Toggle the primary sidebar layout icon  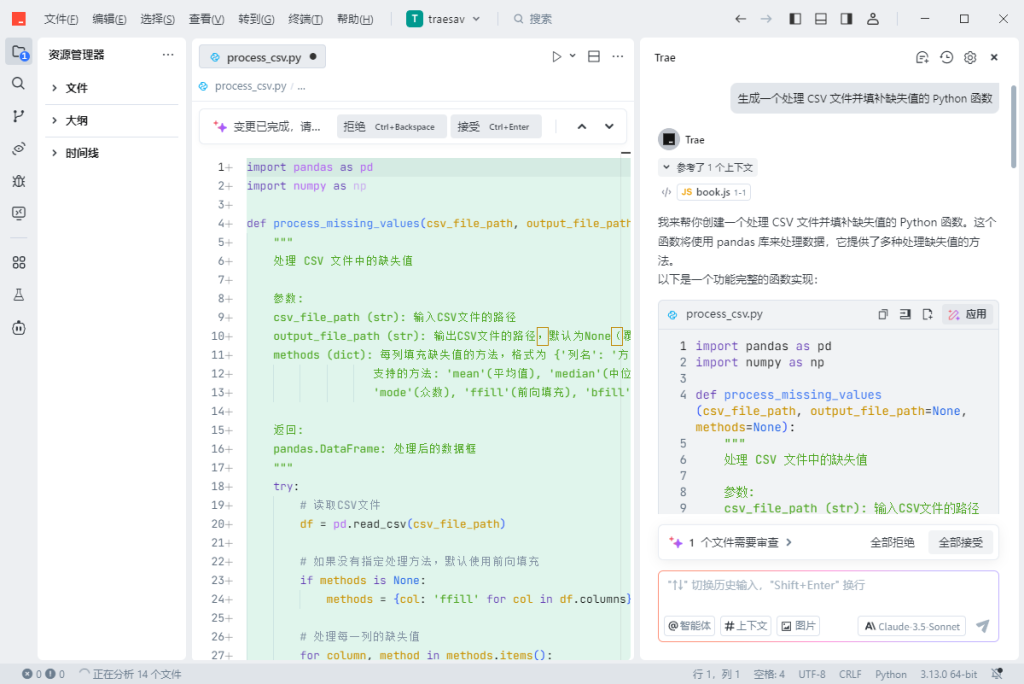point(795,19)
